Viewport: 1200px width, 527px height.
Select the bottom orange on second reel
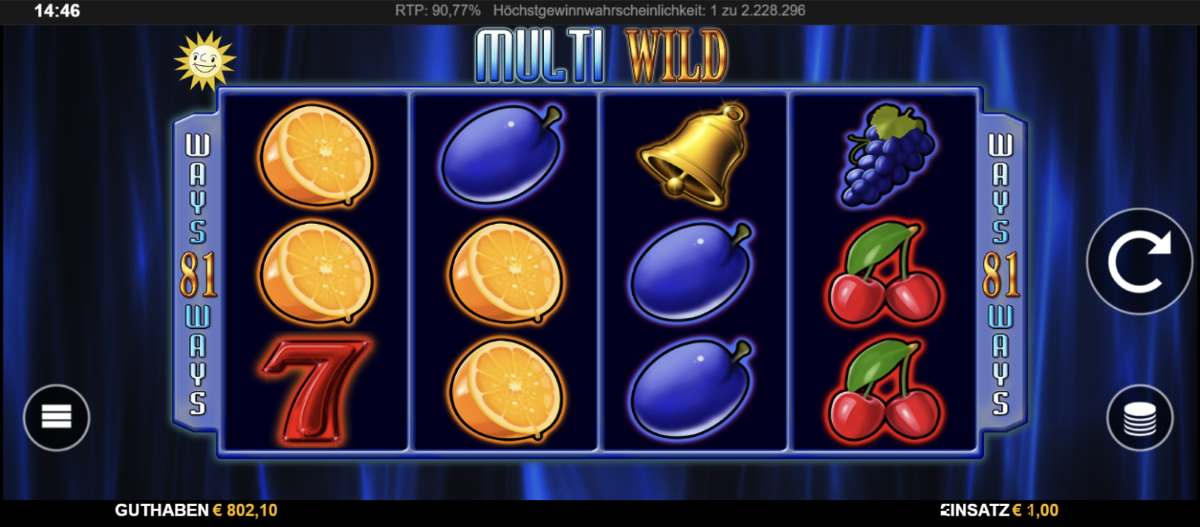click(506, 390)
